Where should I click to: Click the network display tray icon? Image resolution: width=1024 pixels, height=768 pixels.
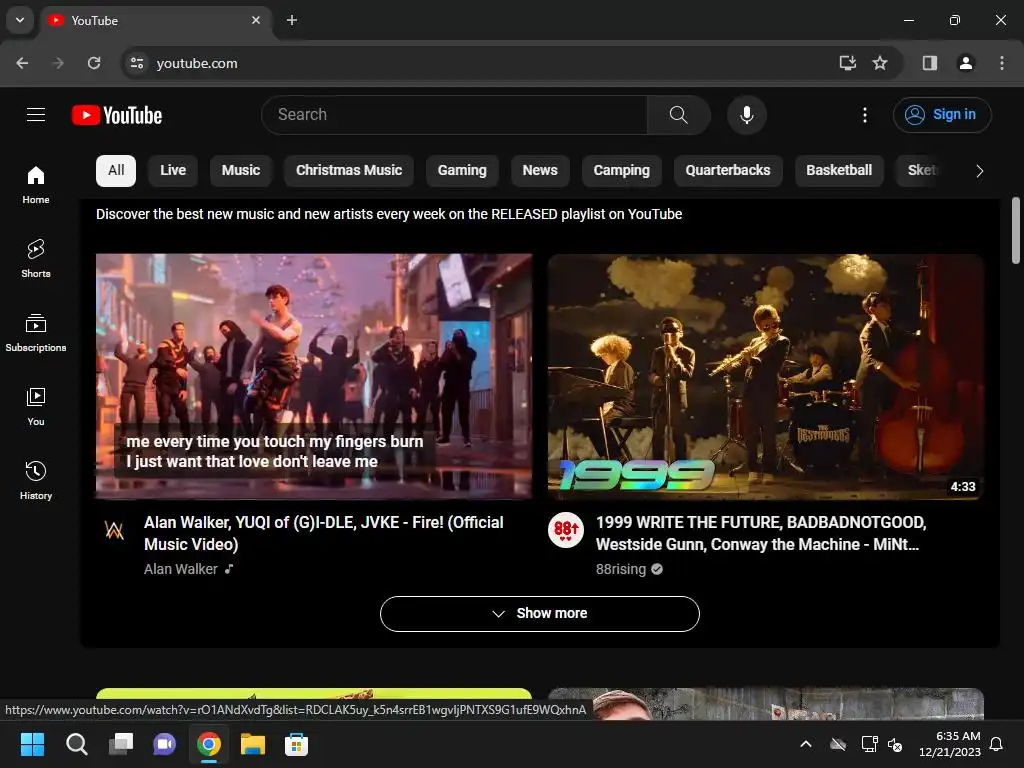click(870, 744)
